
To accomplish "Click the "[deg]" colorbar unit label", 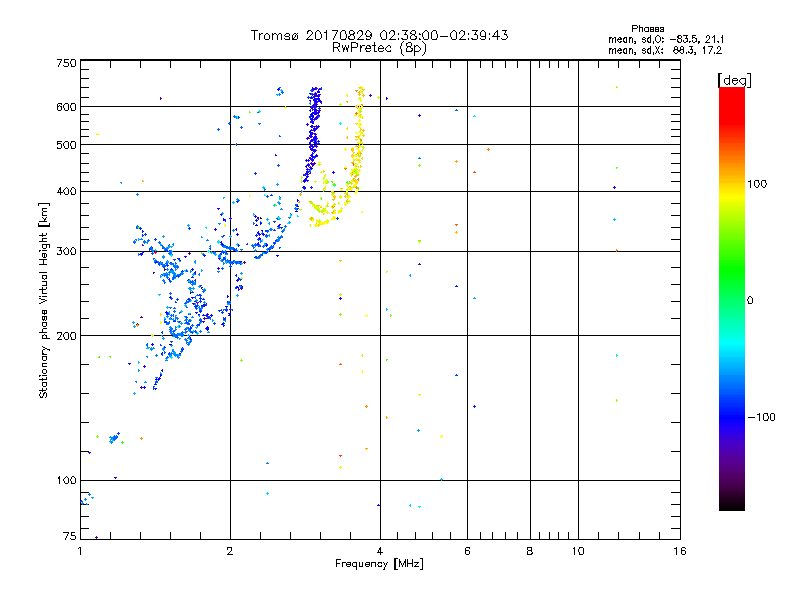I will point(734,80).
